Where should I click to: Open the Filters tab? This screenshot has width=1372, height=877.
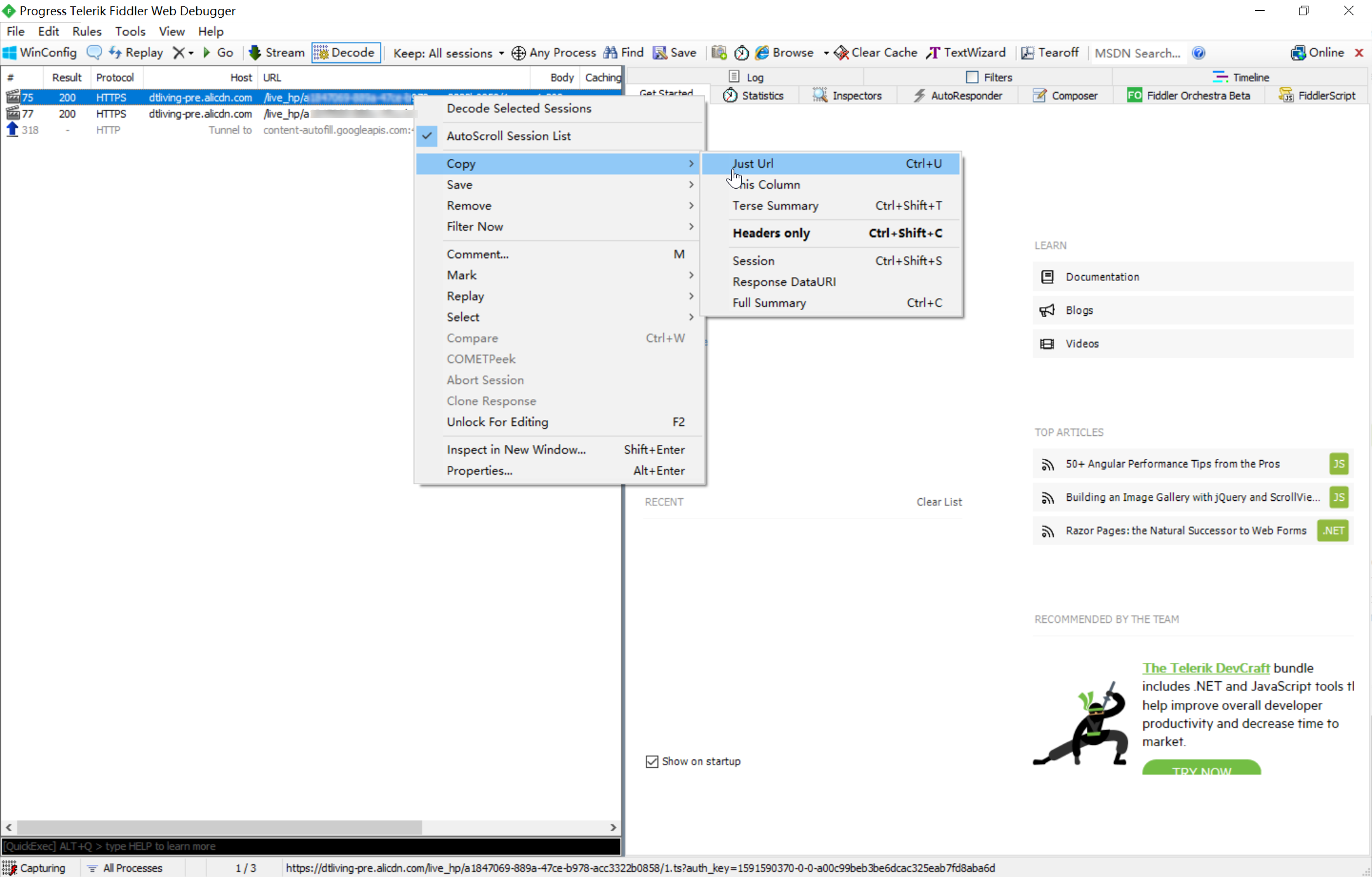989,77
